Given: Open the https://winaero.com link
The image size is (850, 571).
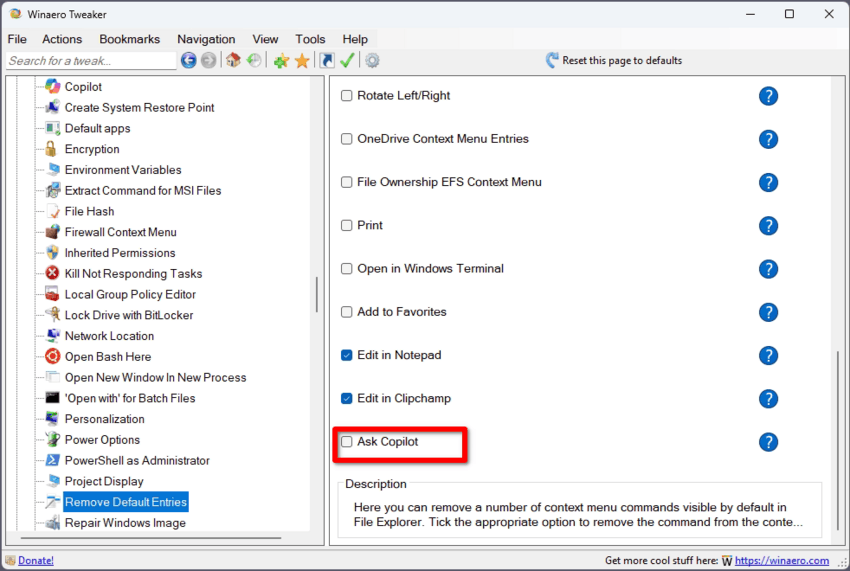Looking at the screenshot, I should [x=782, y=560].
